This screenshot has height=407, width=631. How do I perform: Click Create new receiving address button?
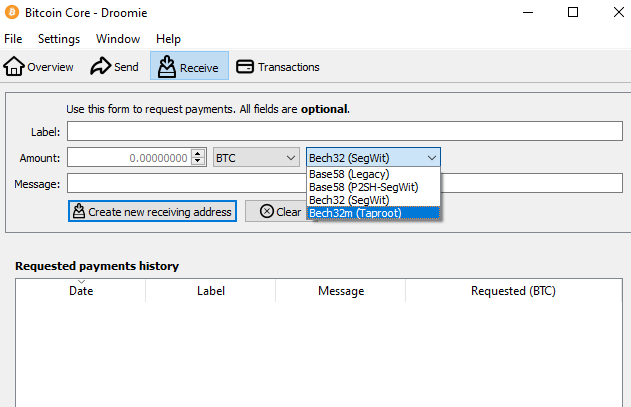click(152, 211)
